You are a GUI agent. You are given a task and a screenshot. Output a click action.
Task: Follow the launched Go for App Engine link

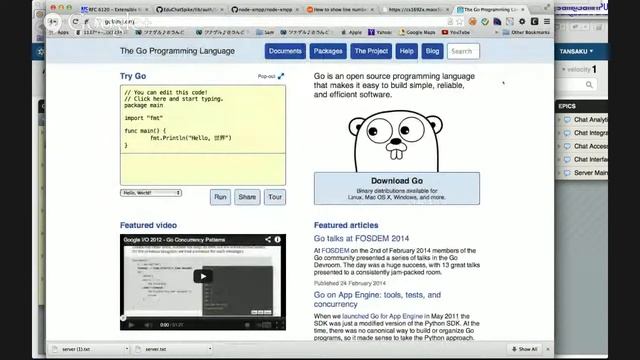[x=382, y=316]
